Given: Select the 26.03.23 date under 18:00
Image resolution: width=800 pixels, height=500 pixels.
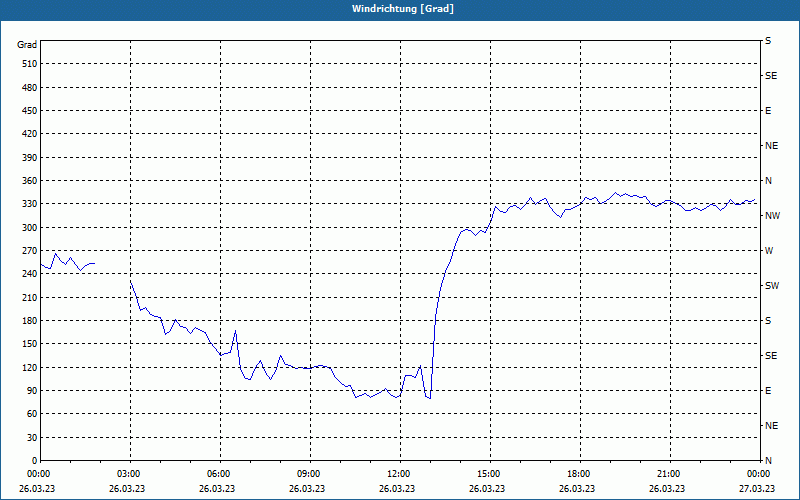Looking at the screenshot, I should [x=577, y=489].
